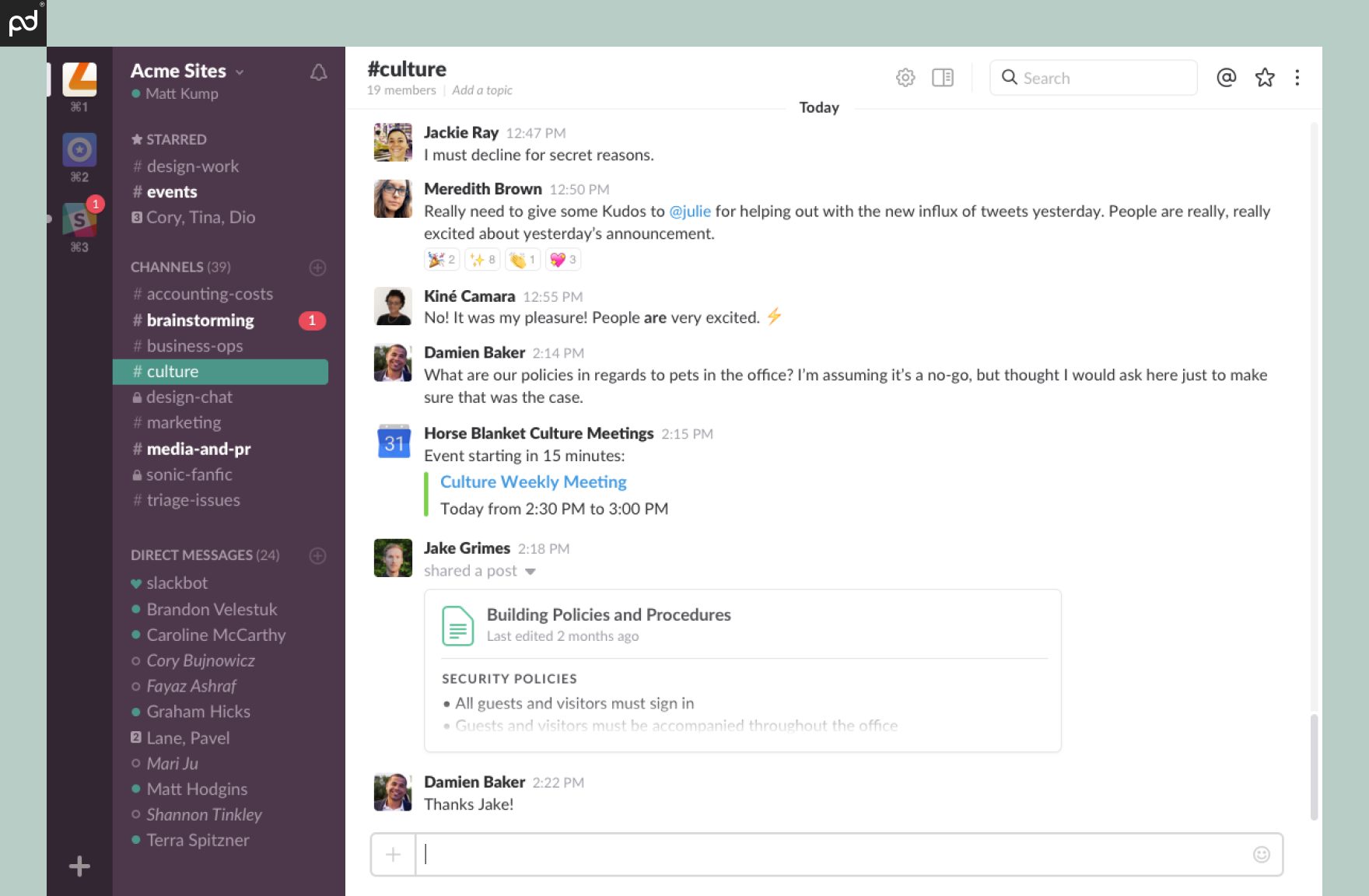Open Jackie Ray's profile avatar
Image resolution: width=1369 pixels, height=896 pixels.
(394, 142)
